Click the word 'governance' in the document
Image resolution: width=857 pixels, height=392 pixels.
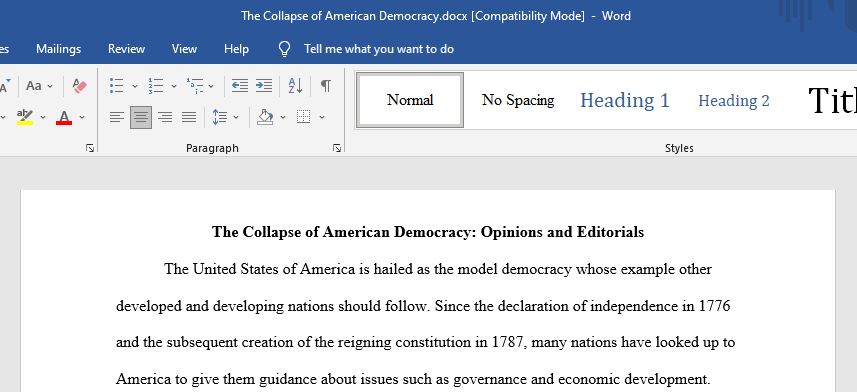pyautogui.click(x=490, y=379)
